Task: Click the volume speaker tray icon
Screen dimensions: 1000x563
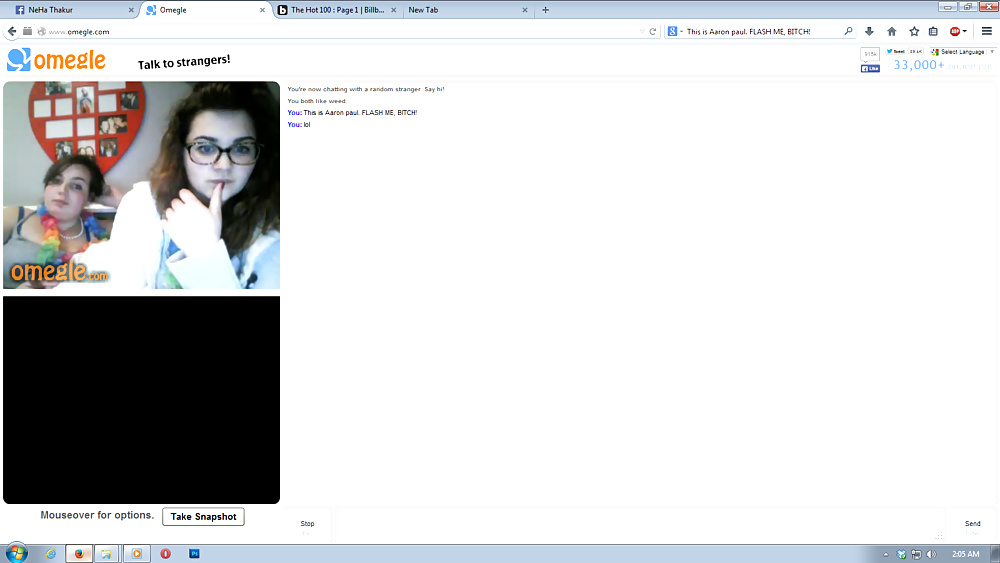Action: [x=931, y=554]
